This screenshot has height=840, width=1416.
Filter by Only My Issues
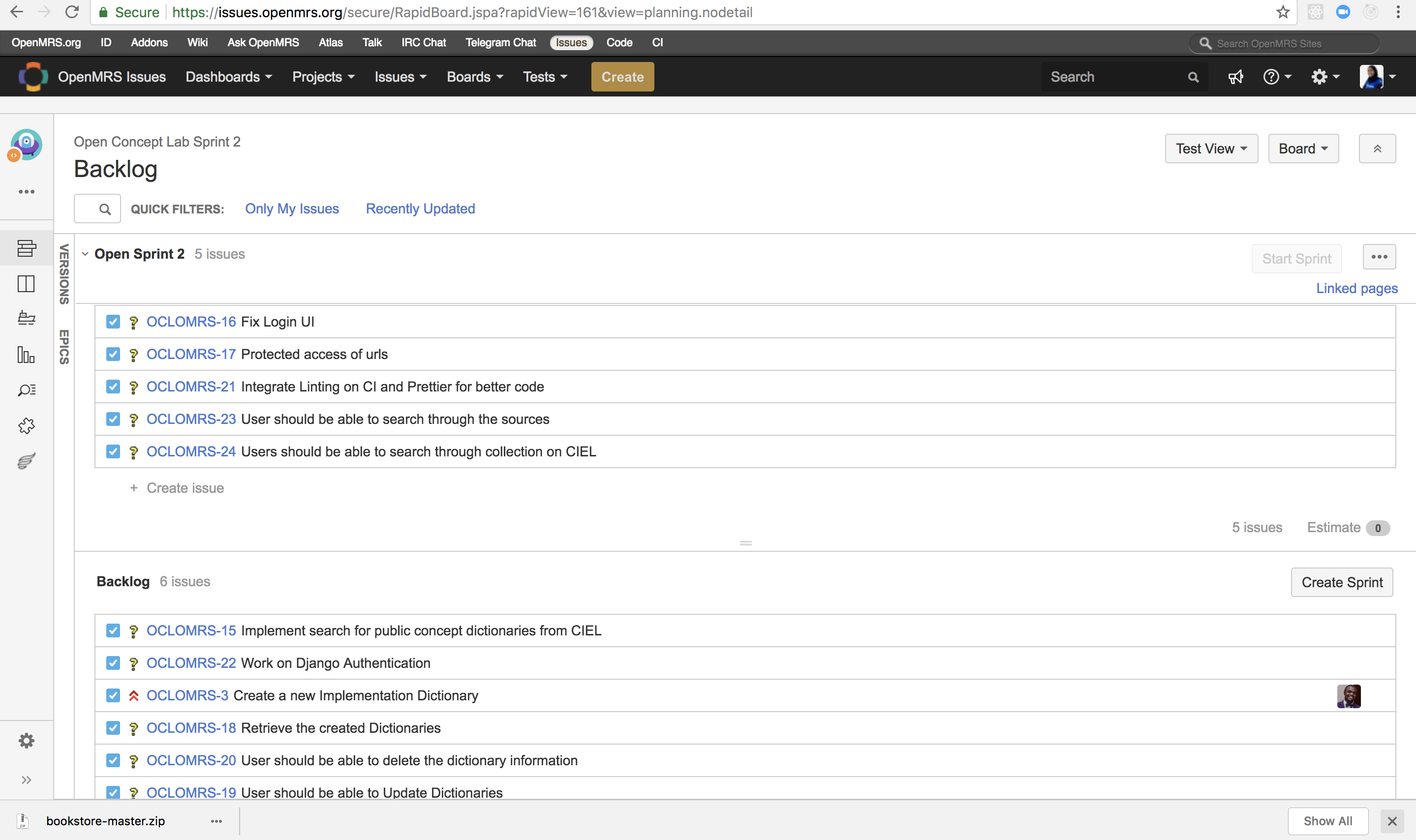292,209
